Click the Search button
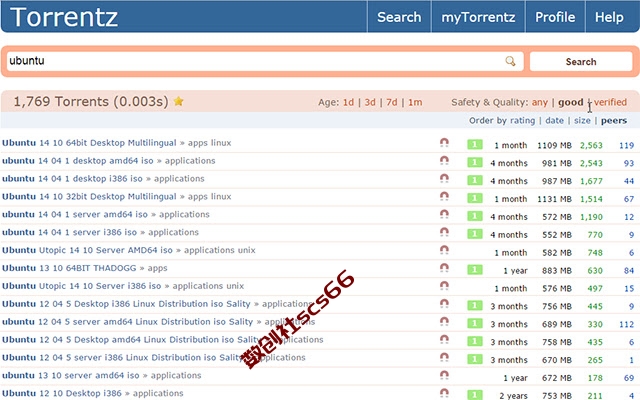The width and height of the screenshot is (640, 400). pos(581,62)
